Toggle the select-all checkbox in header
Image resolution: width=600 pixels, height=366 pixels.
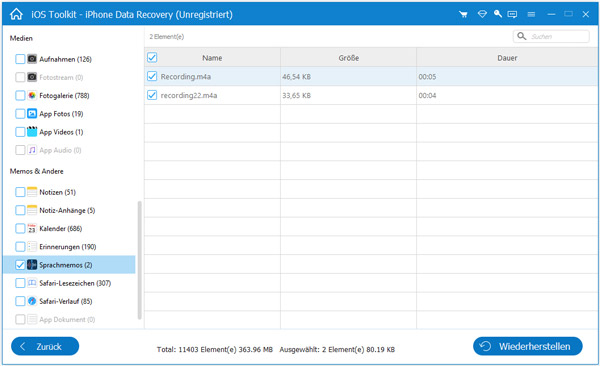(x=152, y=57)
